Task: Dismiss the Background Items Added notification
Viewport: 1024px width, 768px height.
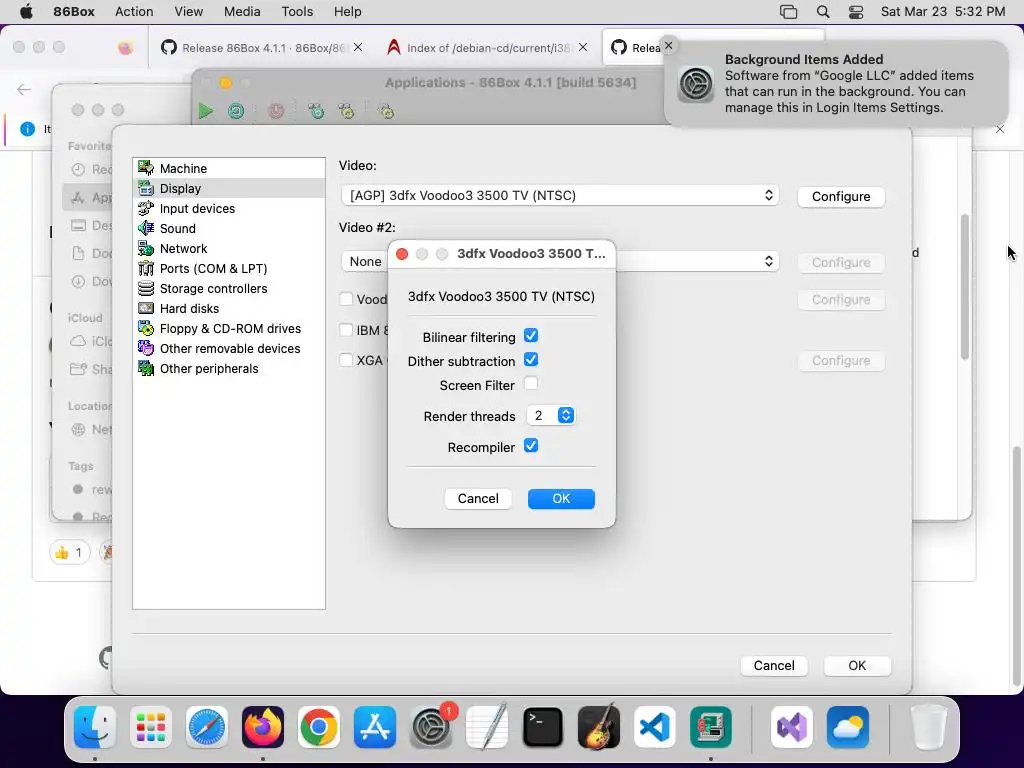Action: [668, 46]
